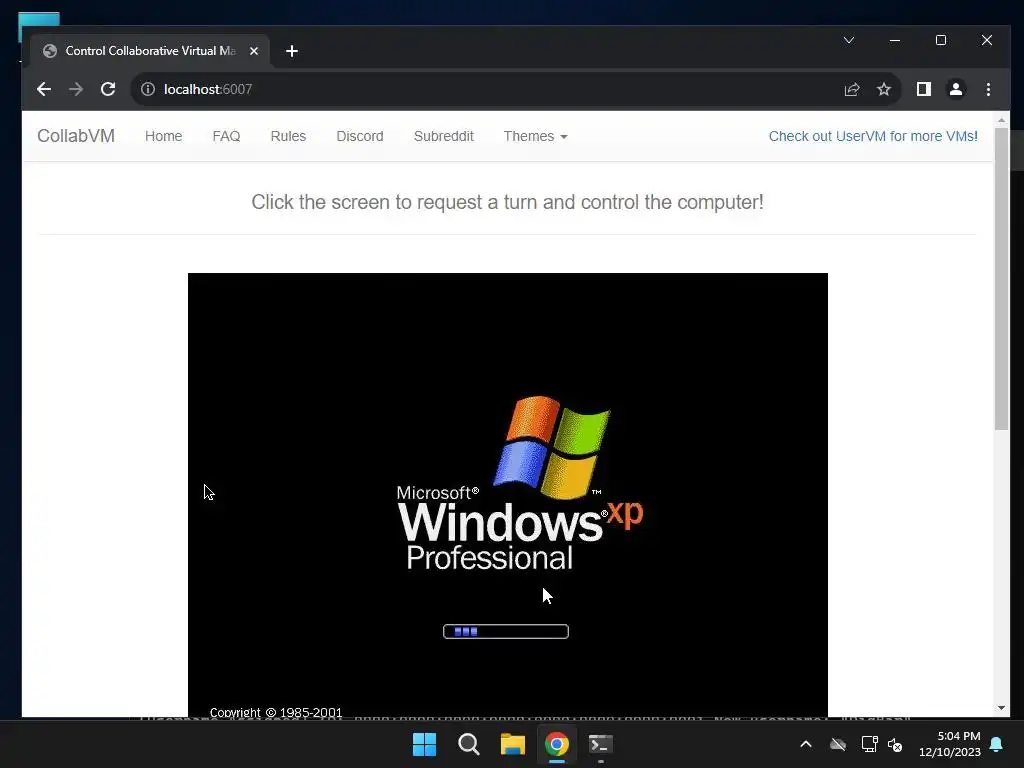
Task: Bookmark this tab with the star icon
Action: pyautogui.click(x=884, y=89)
